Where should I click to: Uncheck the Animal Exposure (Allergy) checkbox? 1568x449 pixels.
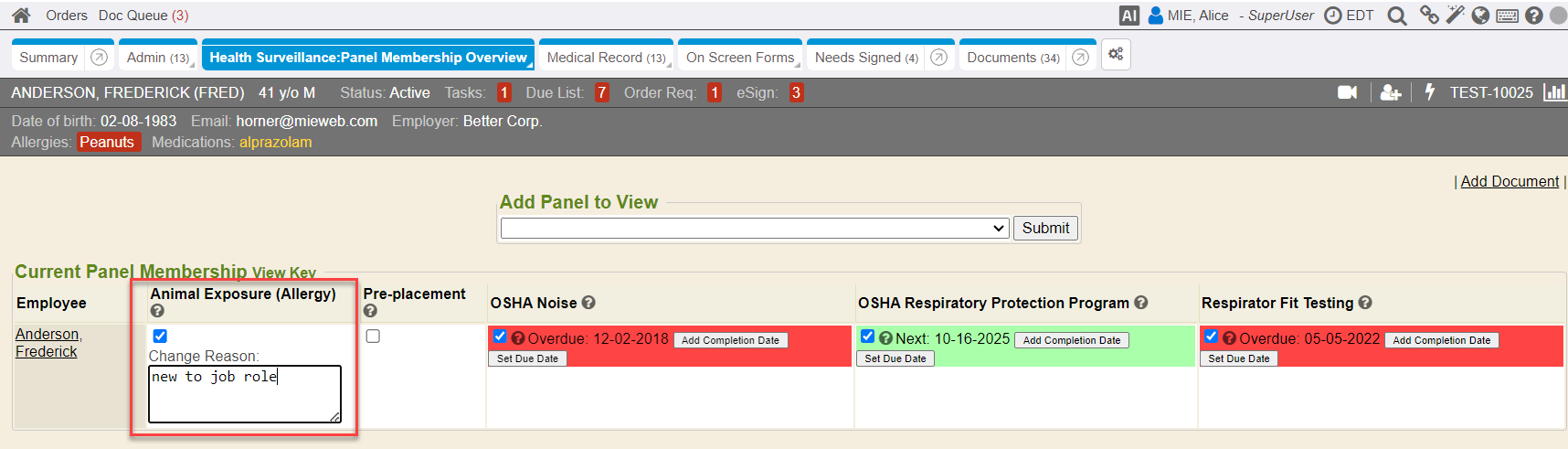(x=160, y=337)
